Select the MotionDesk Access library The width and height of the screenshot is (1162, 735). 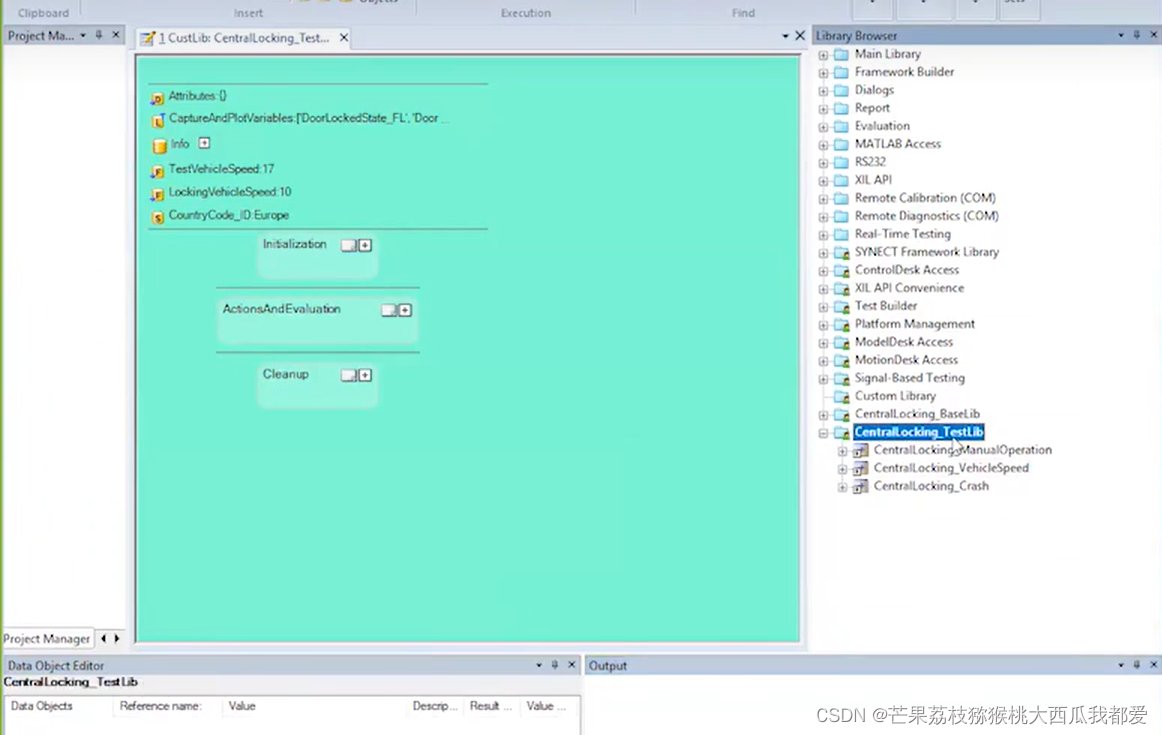[x=906, y=360]
